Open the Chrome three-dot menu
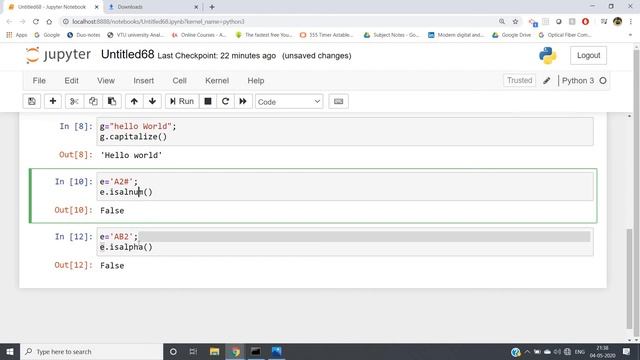This screenshot has height=360, width=640. [x=631, y=22]
